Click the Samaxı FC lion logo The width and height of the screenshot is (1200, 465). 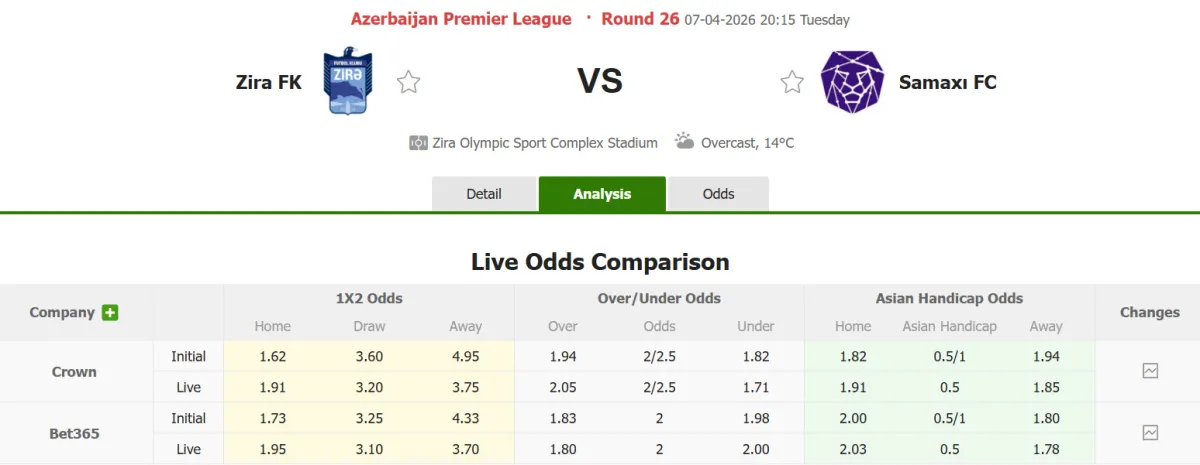point(852,81)
